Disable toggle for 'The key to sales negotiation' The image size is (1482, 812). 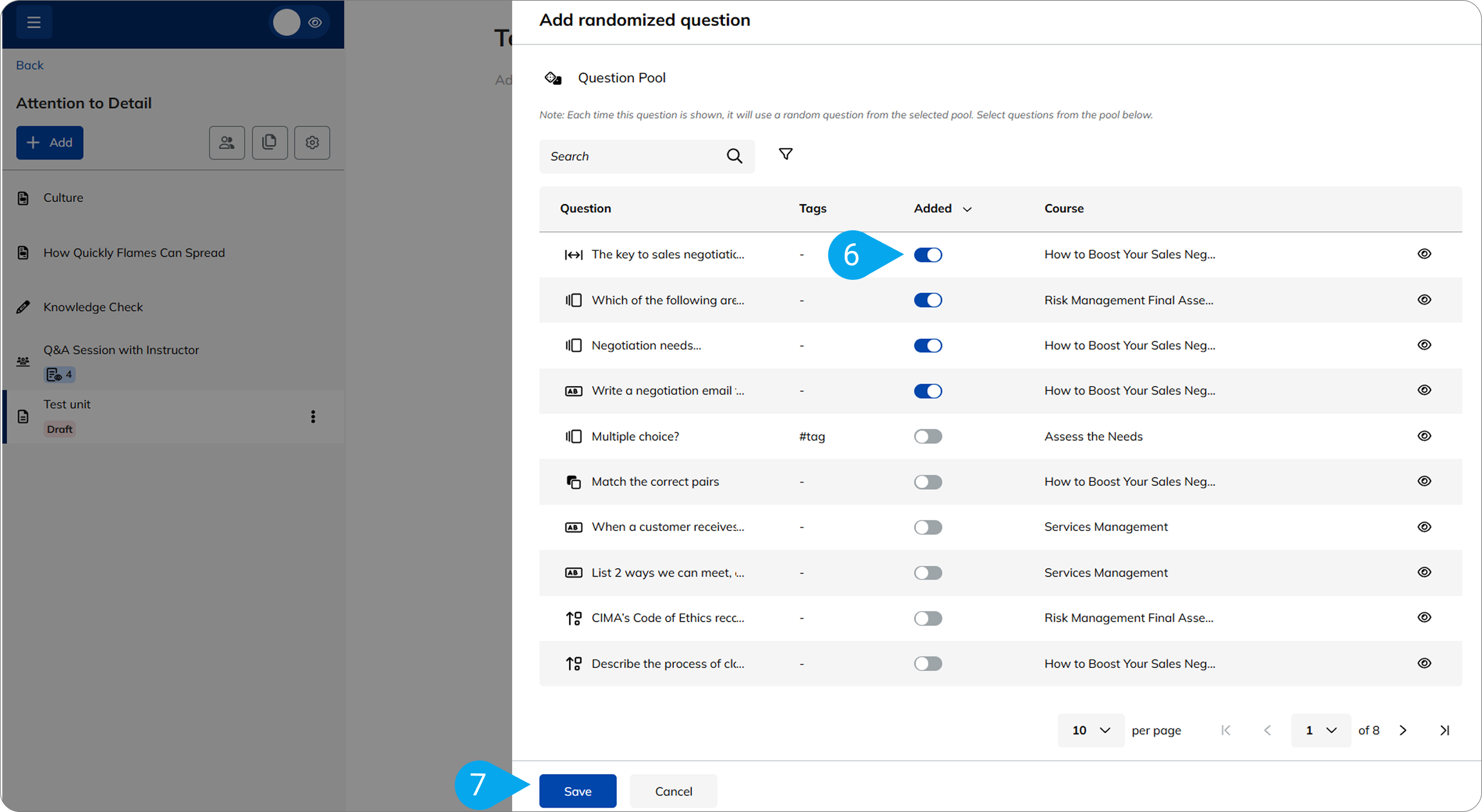[928, 255]
